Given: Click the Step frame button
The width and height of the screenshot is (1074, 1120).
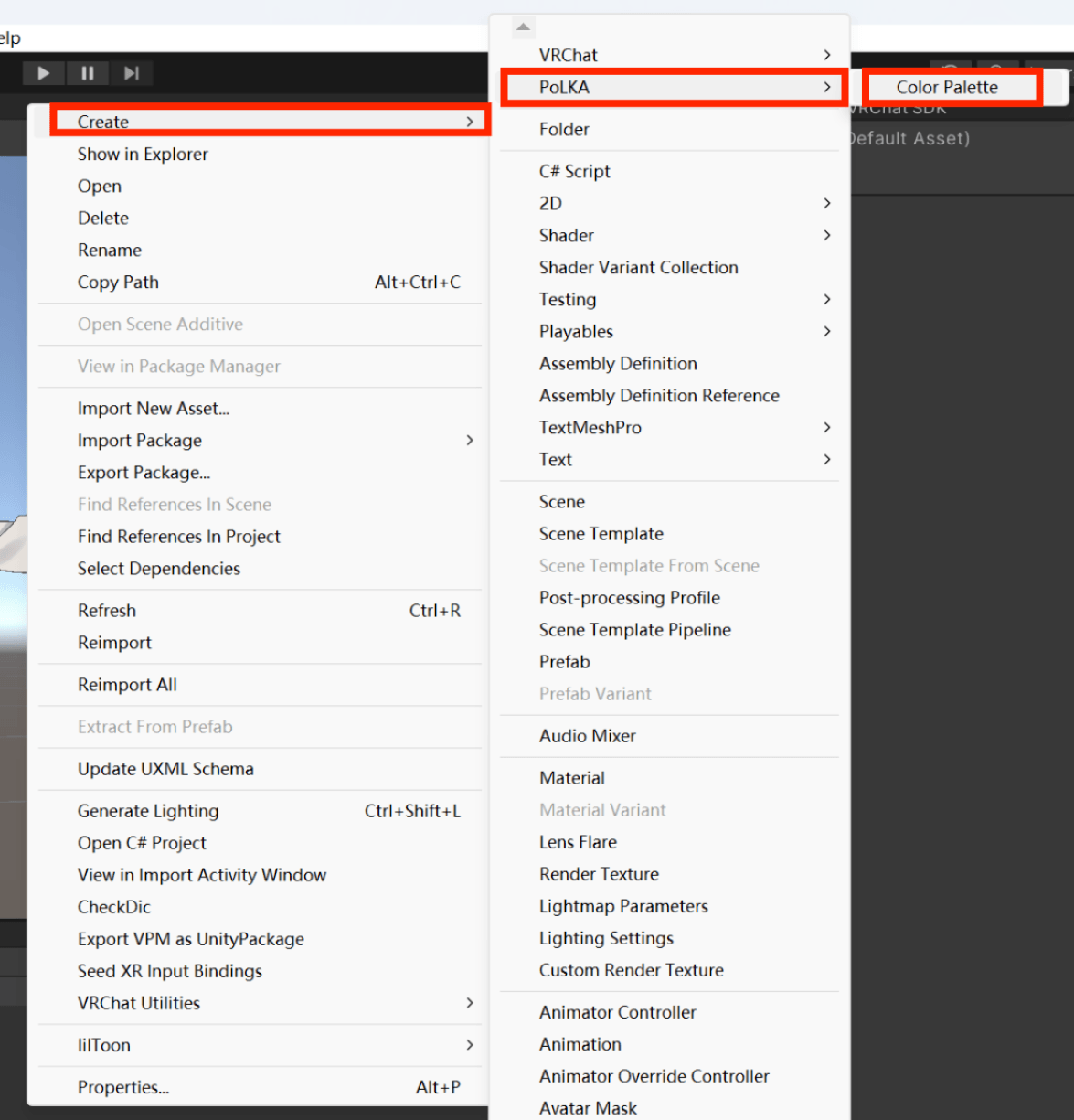Looking at the screenshot, I should tap(132, 73).
